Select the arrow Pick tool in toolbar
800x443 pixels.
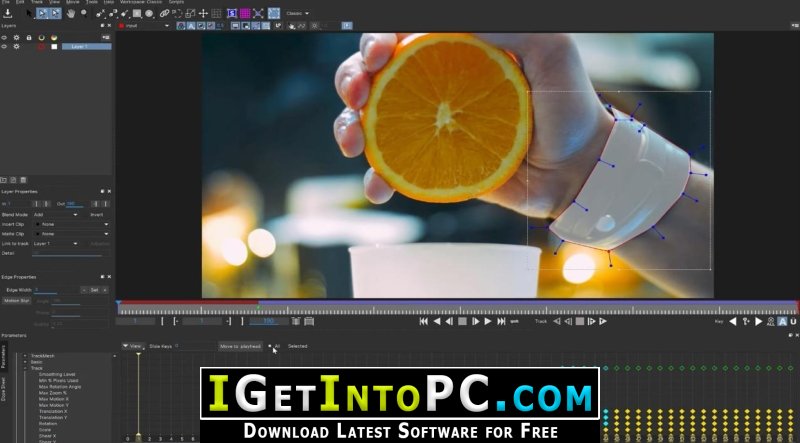coord(27,13)
